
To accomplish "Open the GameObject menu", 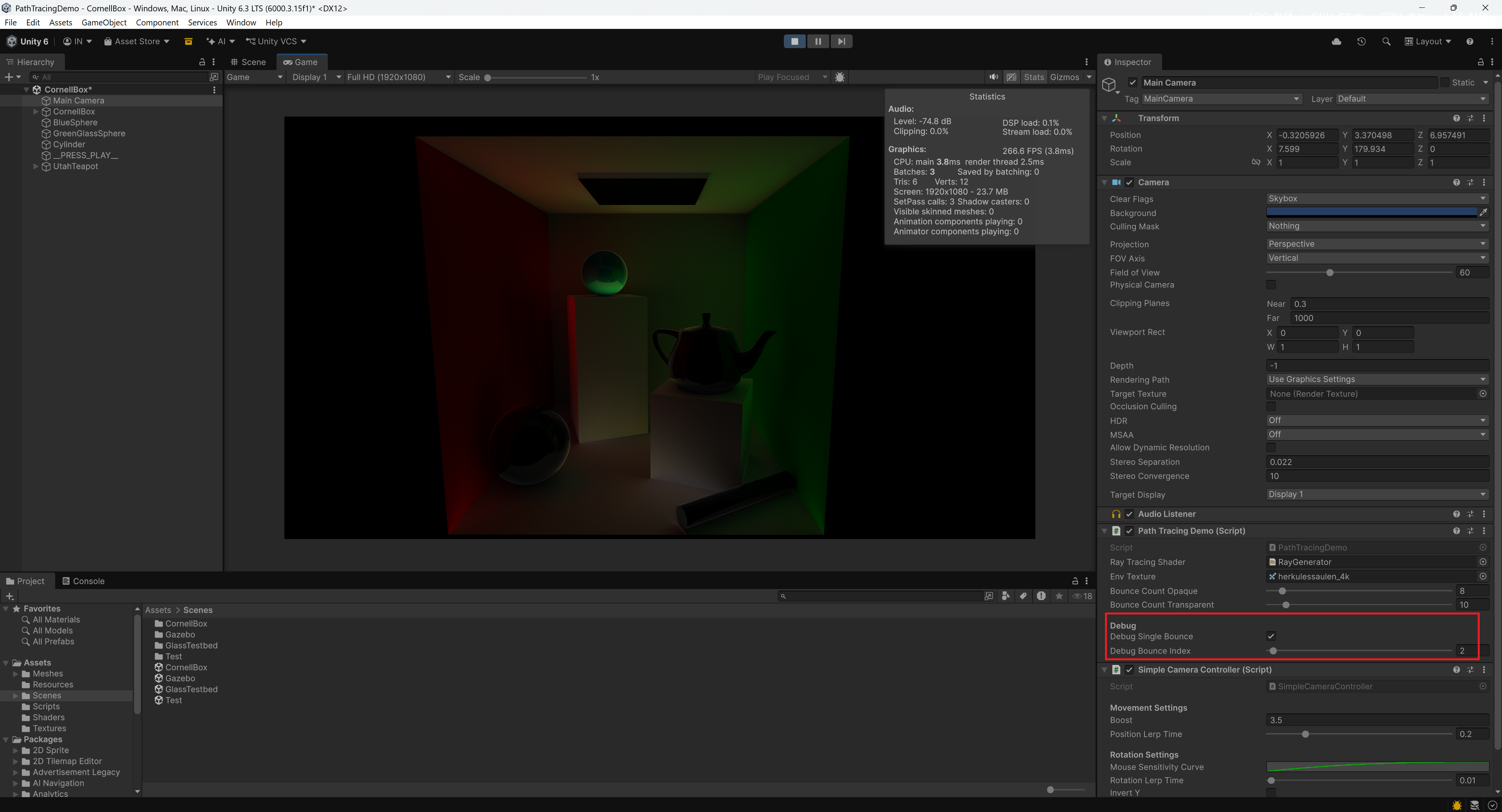I will click(104, 23).
